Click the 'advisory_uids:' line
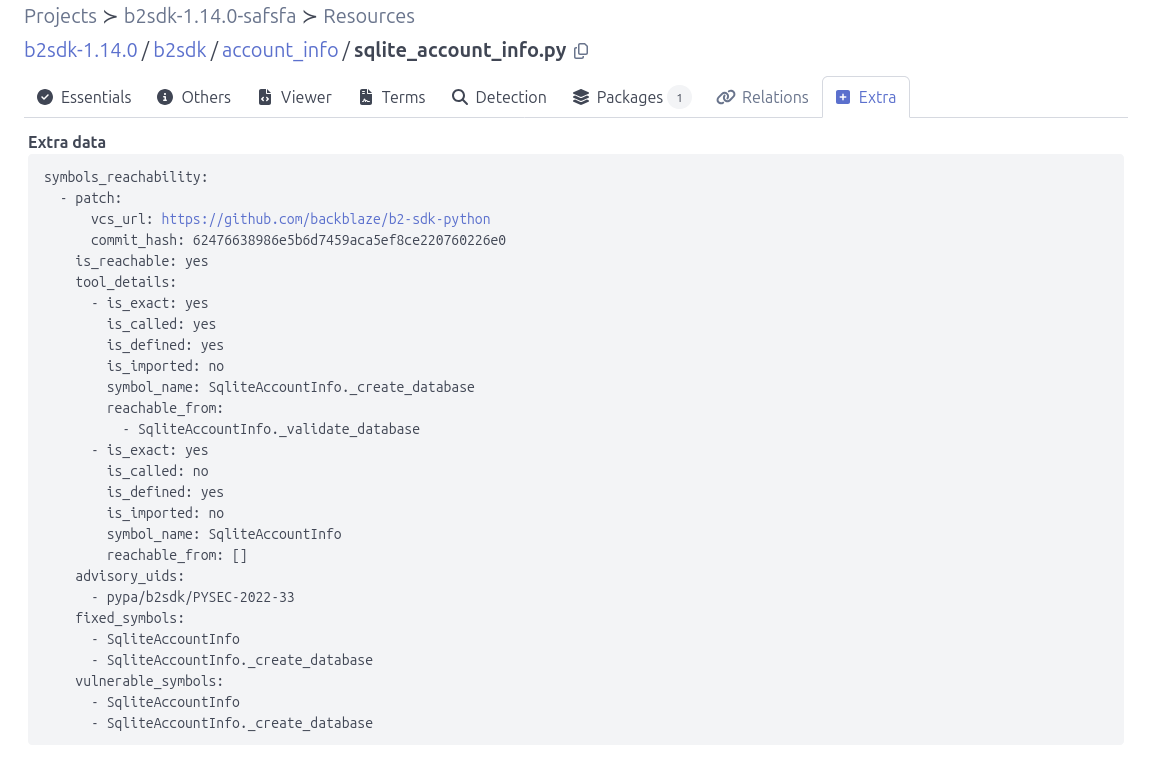1152x760 pixels. 129,576
